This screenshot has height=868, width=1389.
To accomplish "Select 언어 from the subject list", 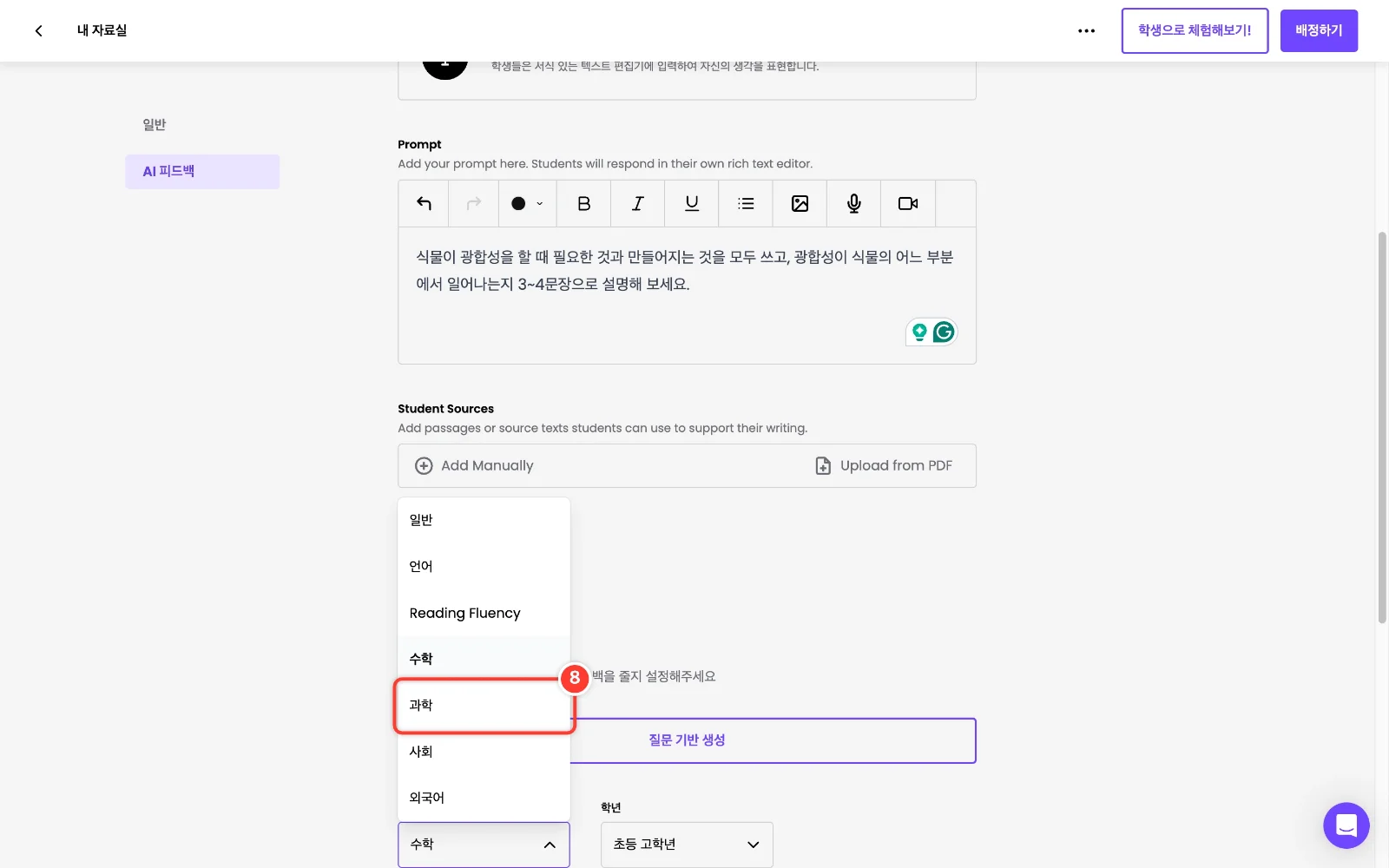I will [484, 566].
